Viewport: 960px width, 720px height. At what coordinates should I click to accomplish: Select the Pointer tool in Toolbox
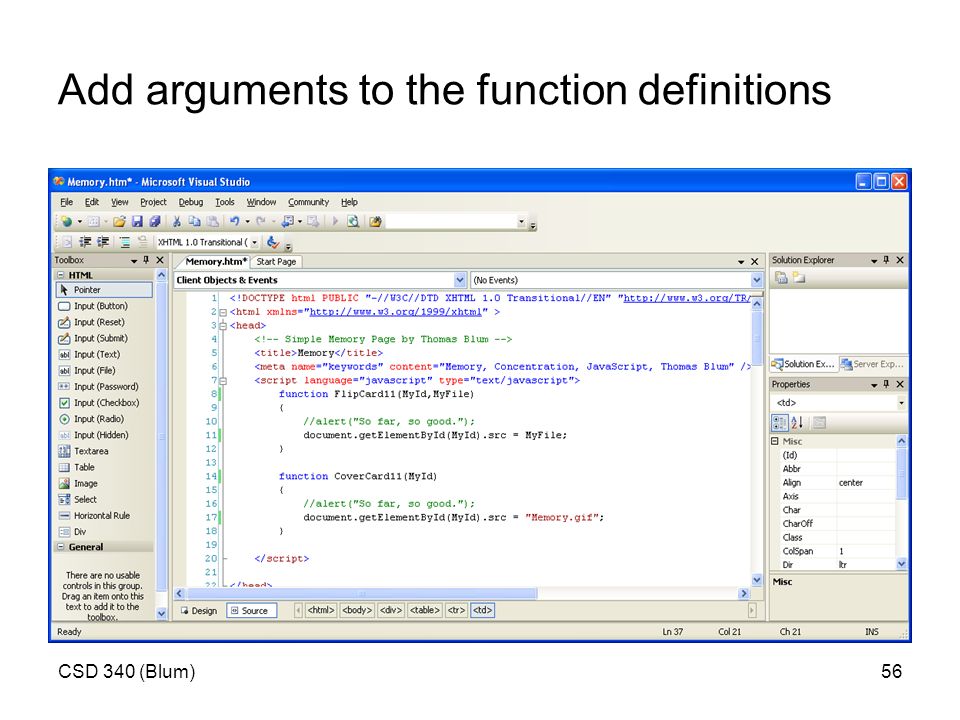104,290
